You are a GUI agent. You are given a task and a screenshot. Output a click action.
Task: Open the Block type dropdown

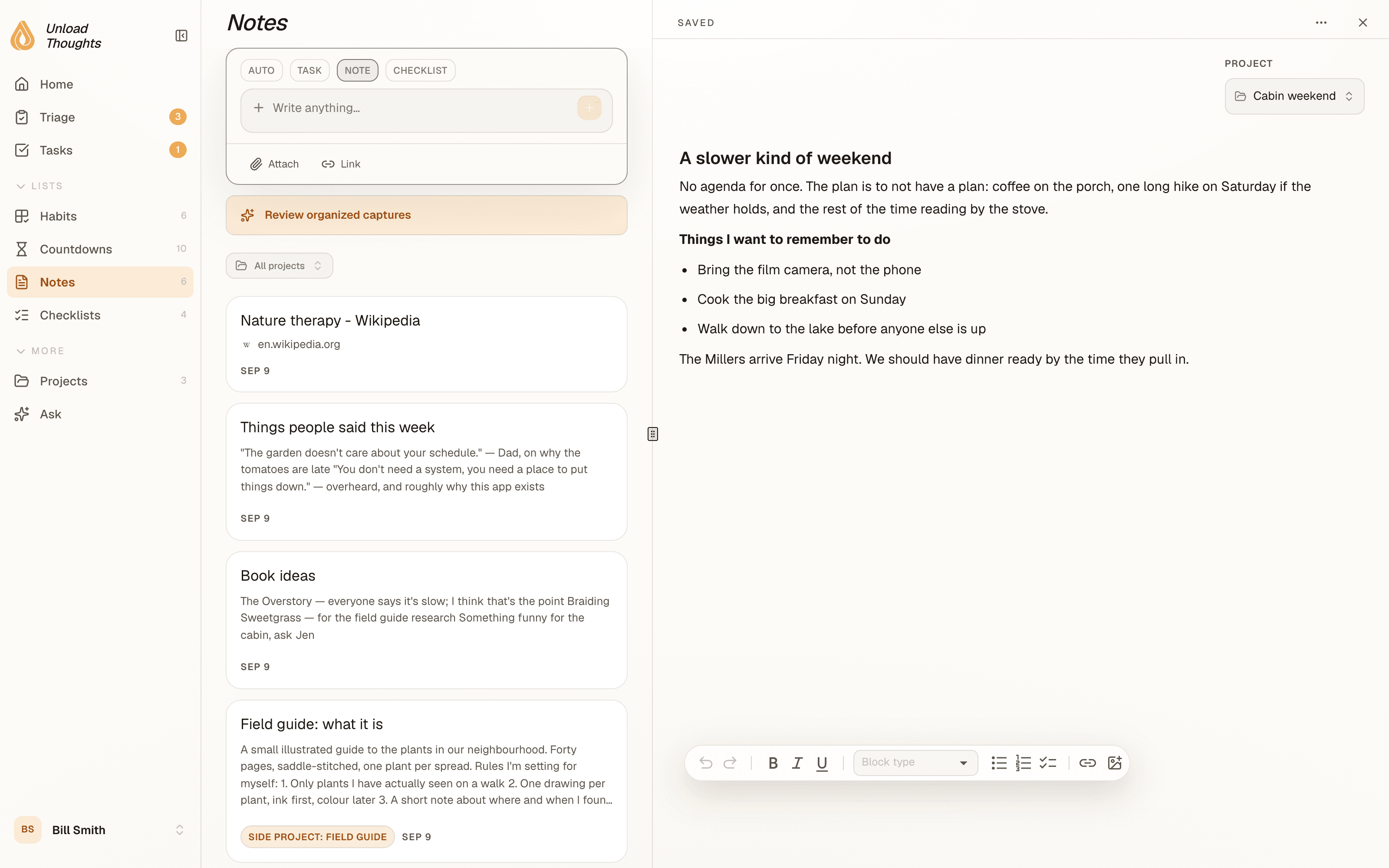coord(915,763)
